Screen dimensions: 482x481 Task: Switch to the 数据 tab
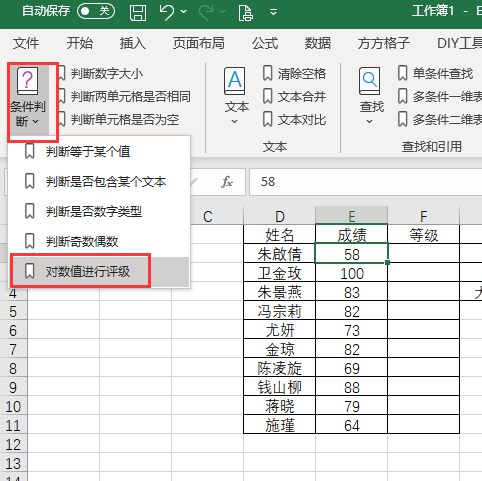pyautogui.click(x=318, y=43)
